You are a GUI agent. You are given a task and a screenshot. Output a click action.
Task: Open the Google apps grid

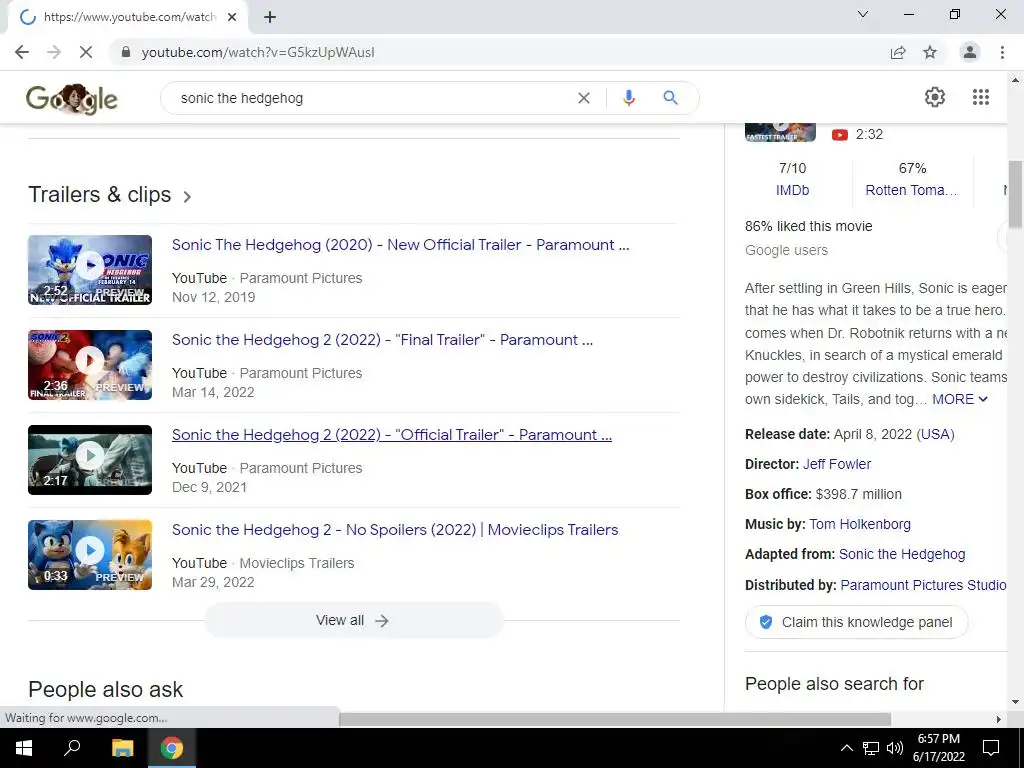981,97
